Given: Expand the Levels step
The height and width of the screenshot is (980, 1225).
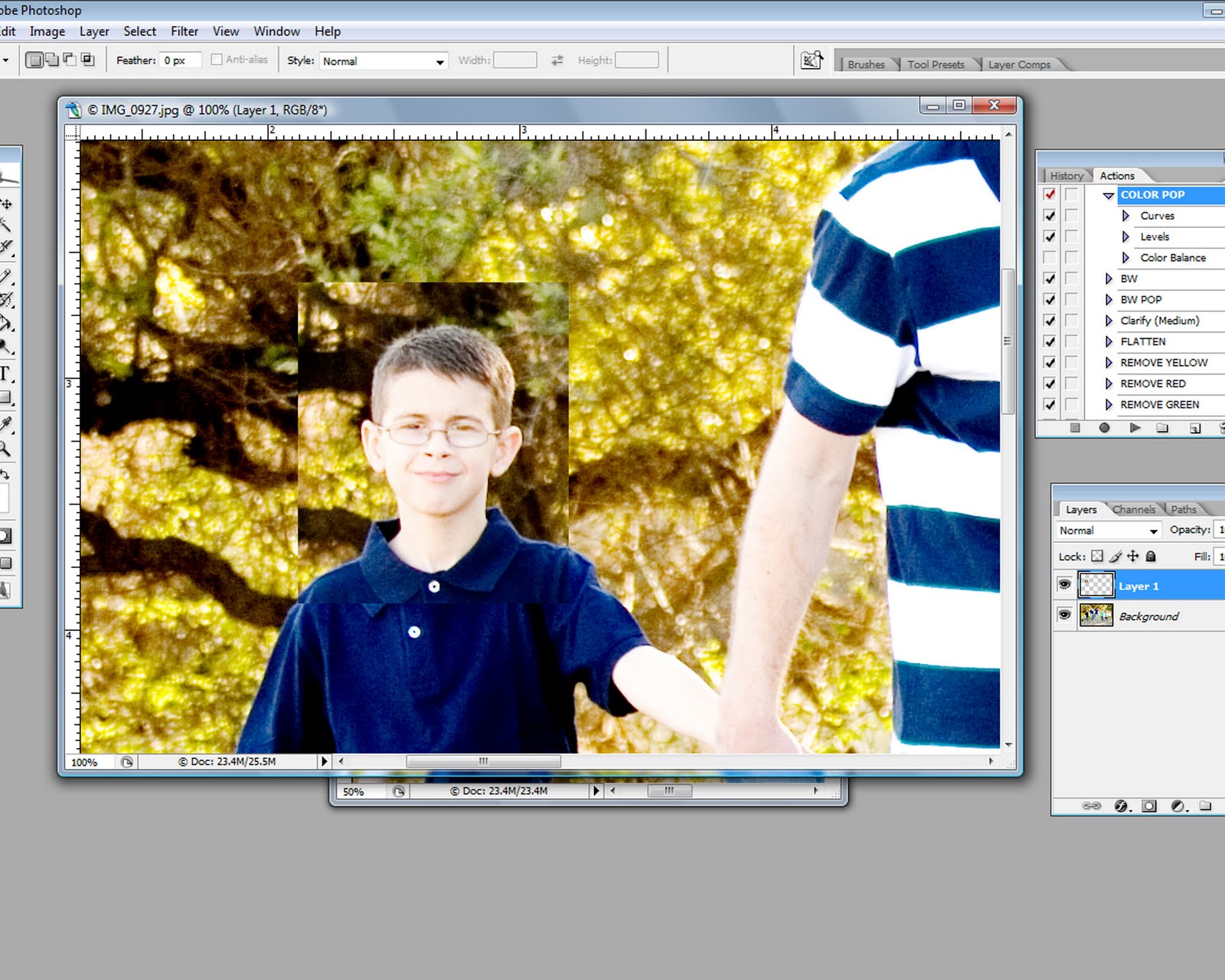Looking at the screenshot, I should click(x=1125, y=237).
